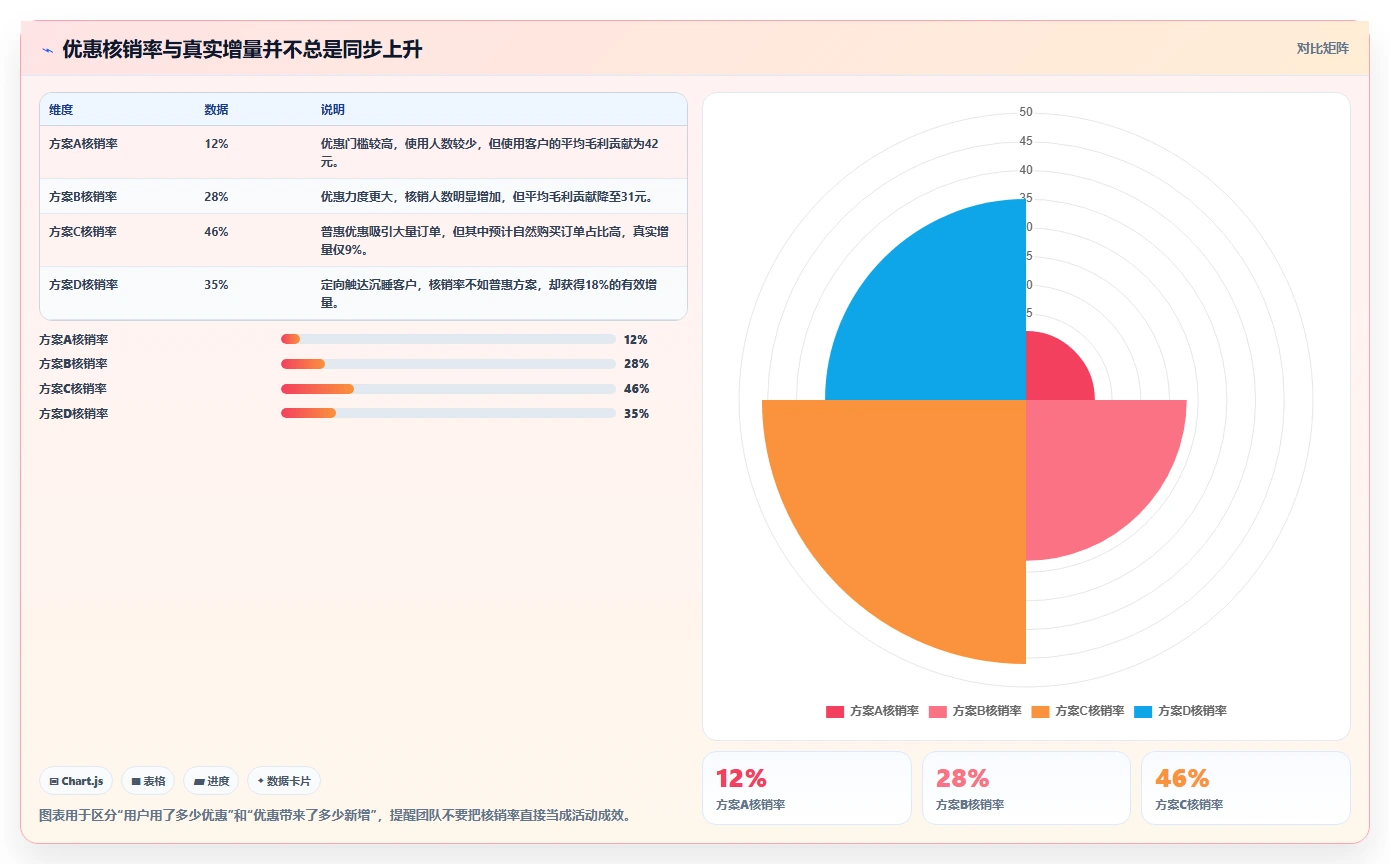
Task: Select the 方案B核销率 table row label
Action: click(x=83, y=197)
